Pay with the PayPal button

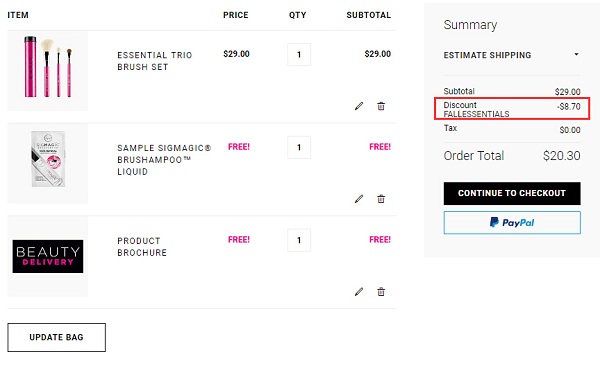coord(512,222)
